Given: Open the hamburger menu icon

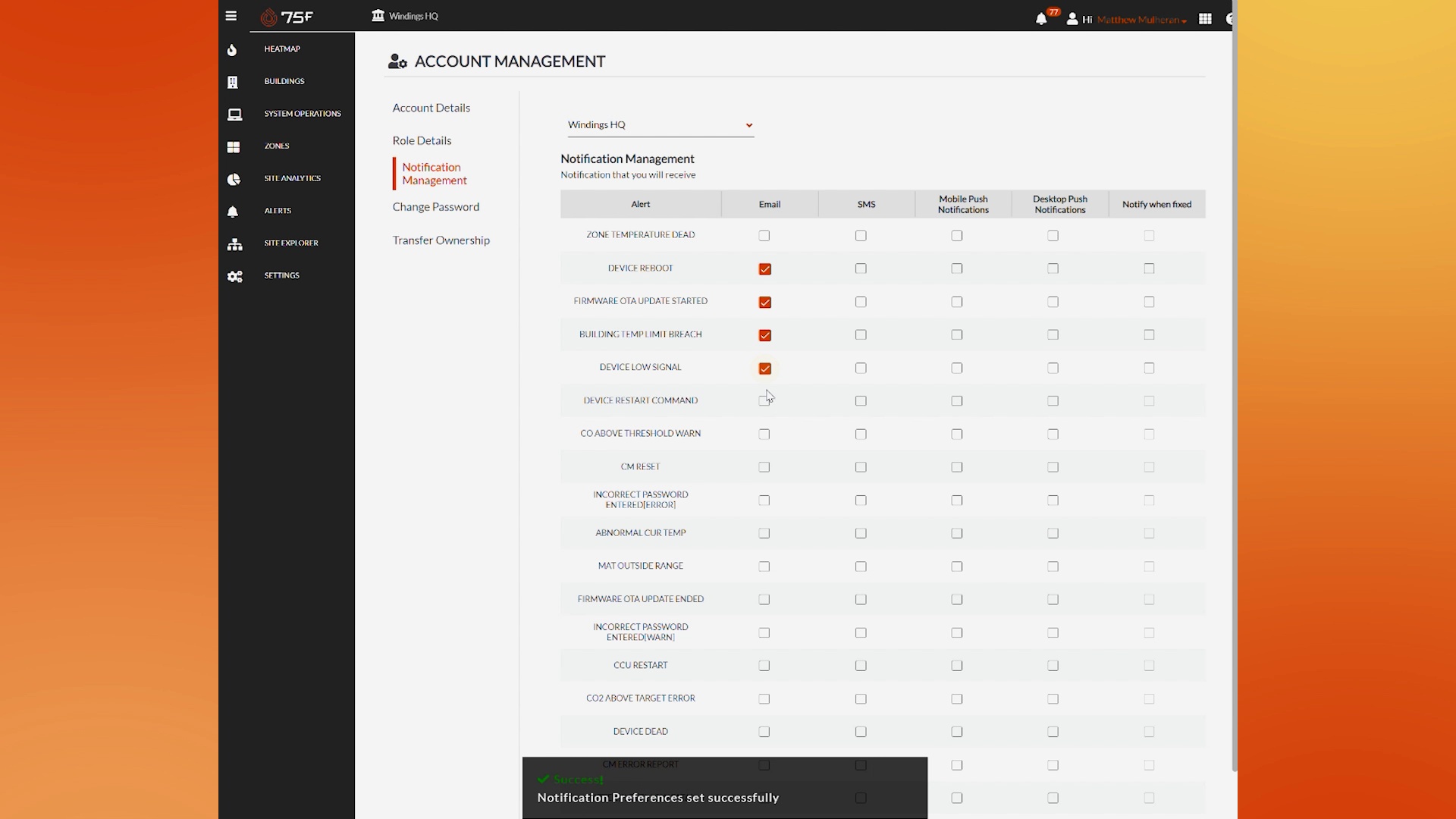Looking at the screenshot, I should pos(231,16).
